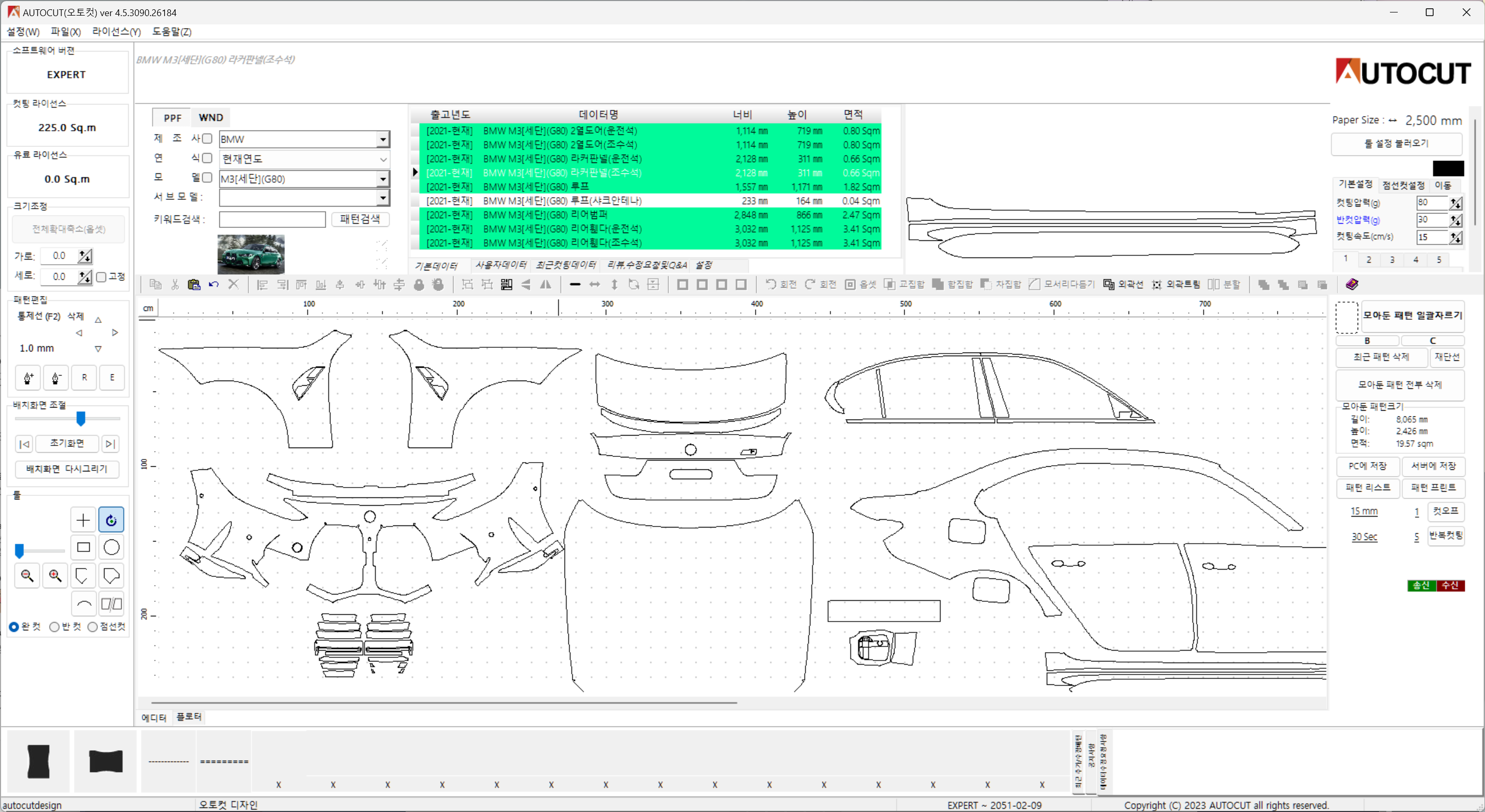Click the horizontal double-arrow stretch icon
The width and height of the screenshot is (1485, 812).
click(594, 284)
